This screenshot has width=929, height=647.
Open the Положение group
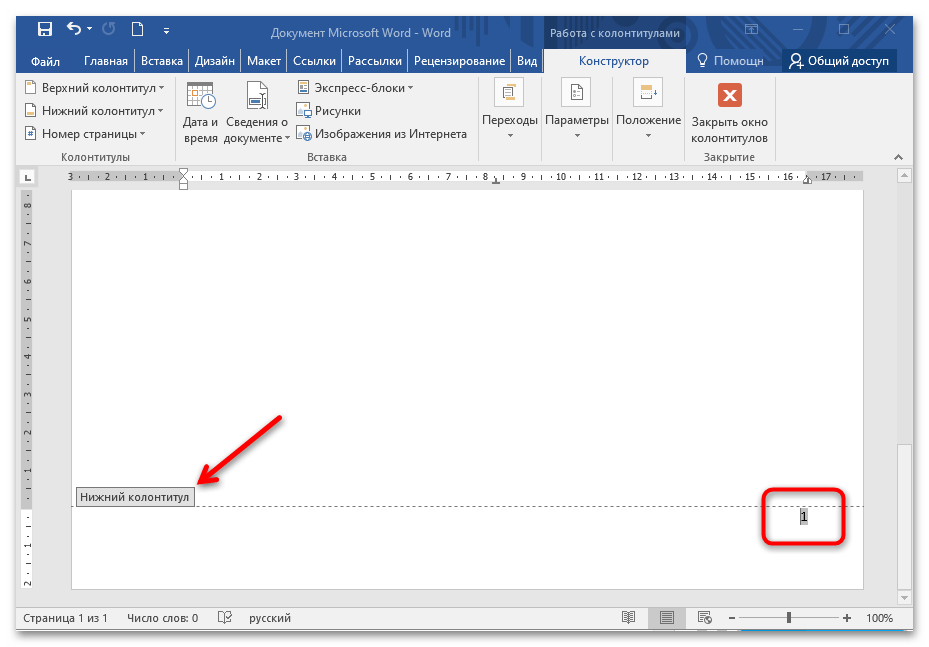pyautogui.click(x=648, y=110)
